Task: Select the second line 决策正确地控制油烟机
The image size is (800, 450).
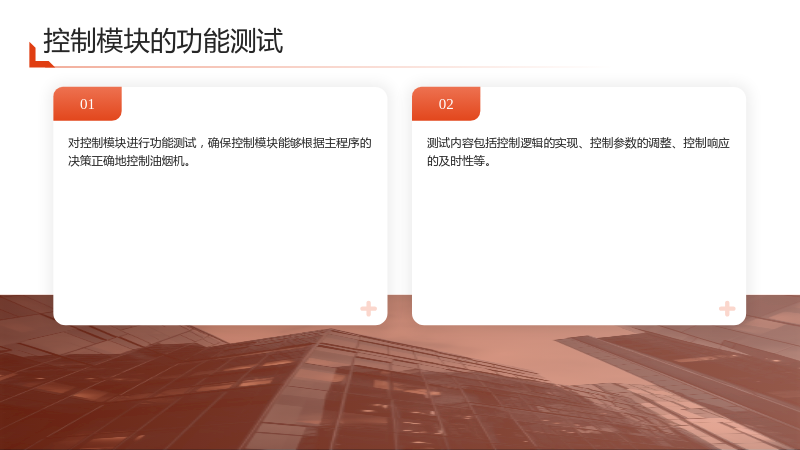Action: [x=129, y=161]
